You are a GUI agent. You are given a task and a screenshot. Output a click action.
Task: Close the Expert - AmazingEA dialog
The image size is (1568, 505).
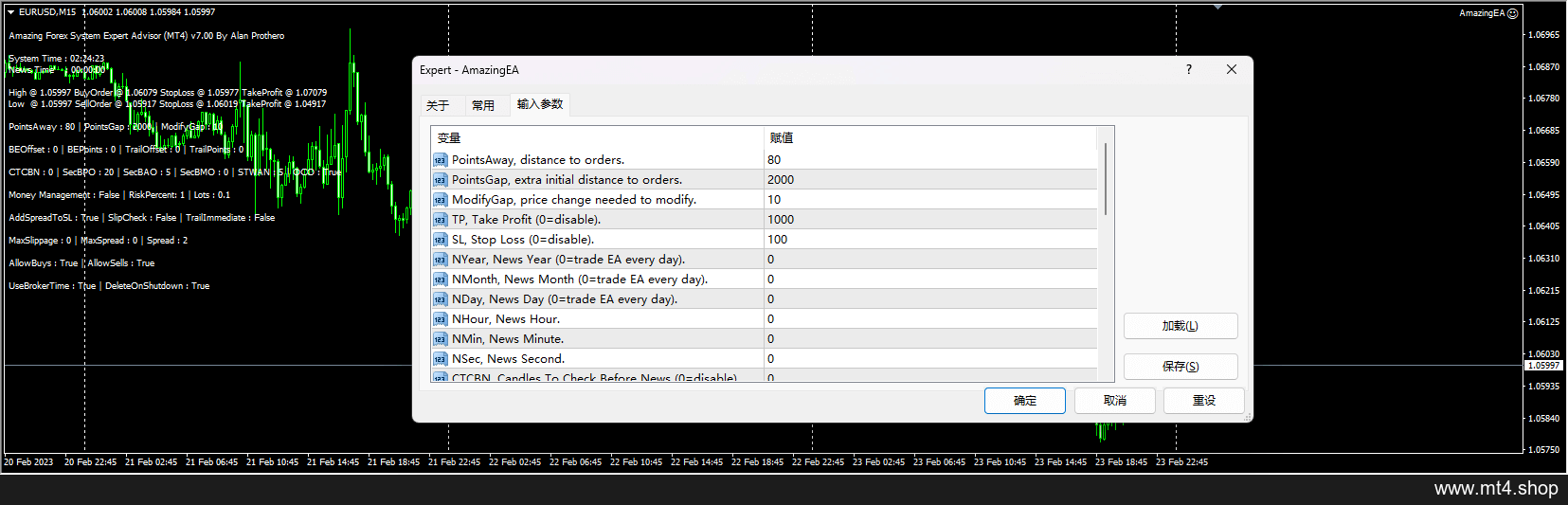(1232, 69)
